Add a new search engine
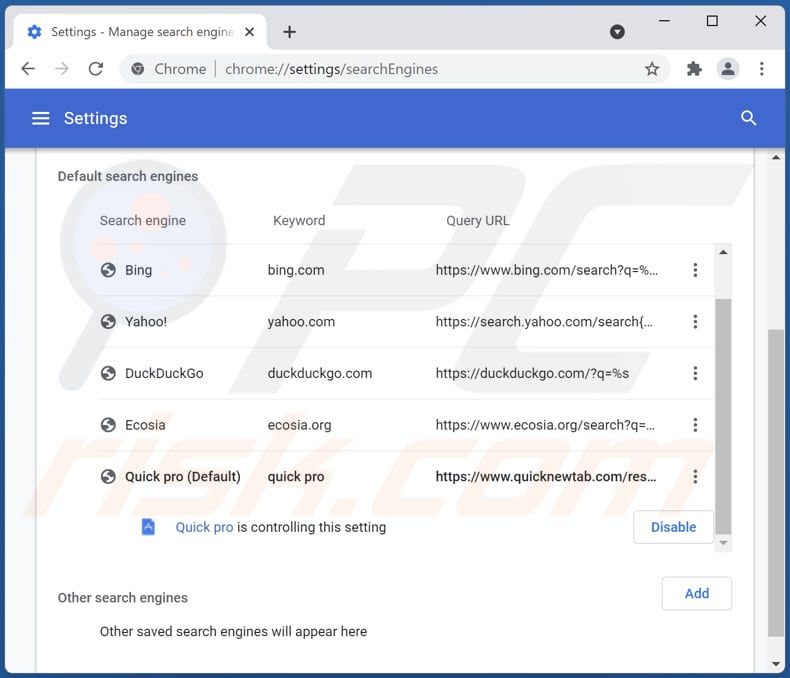 pos(696,593)
